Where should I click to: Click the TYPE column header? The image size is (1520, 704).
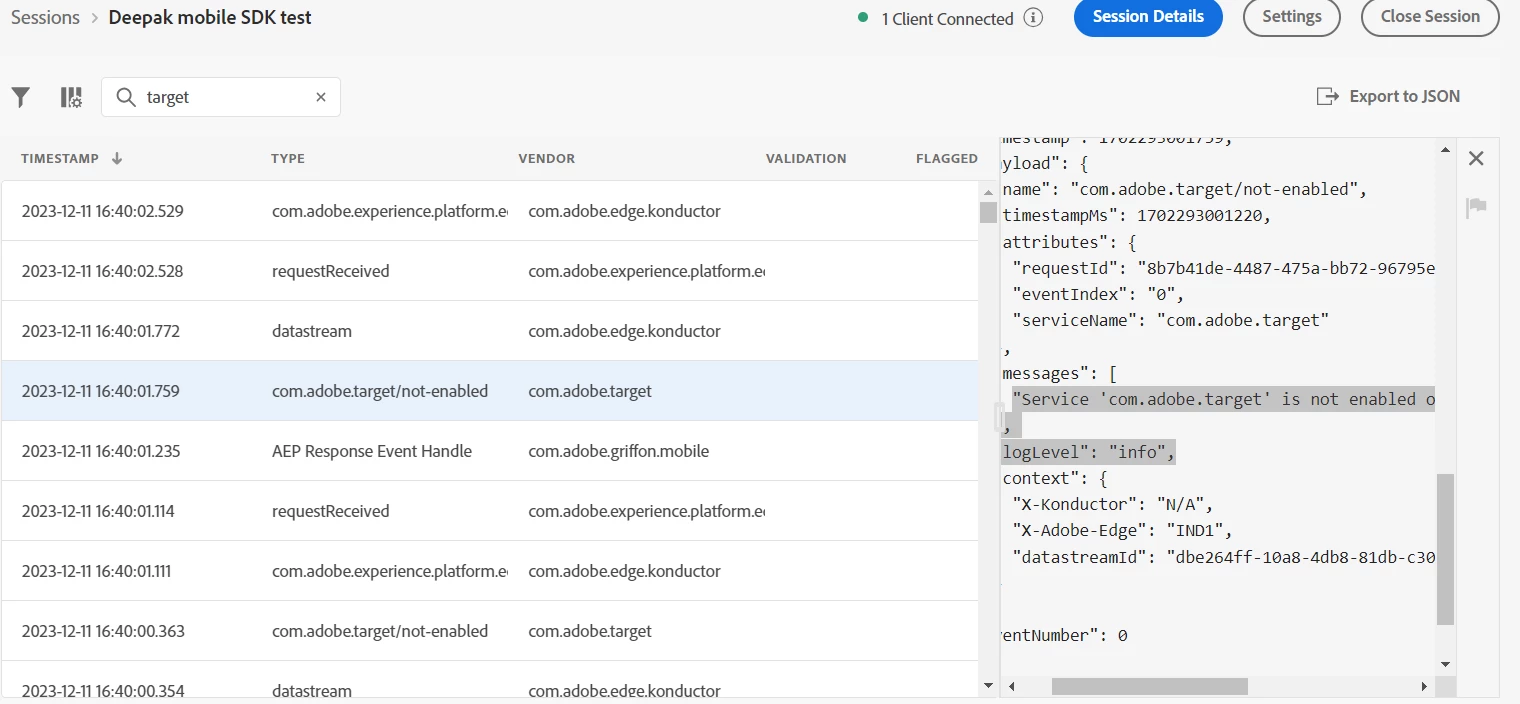click(x=288, y=158)
